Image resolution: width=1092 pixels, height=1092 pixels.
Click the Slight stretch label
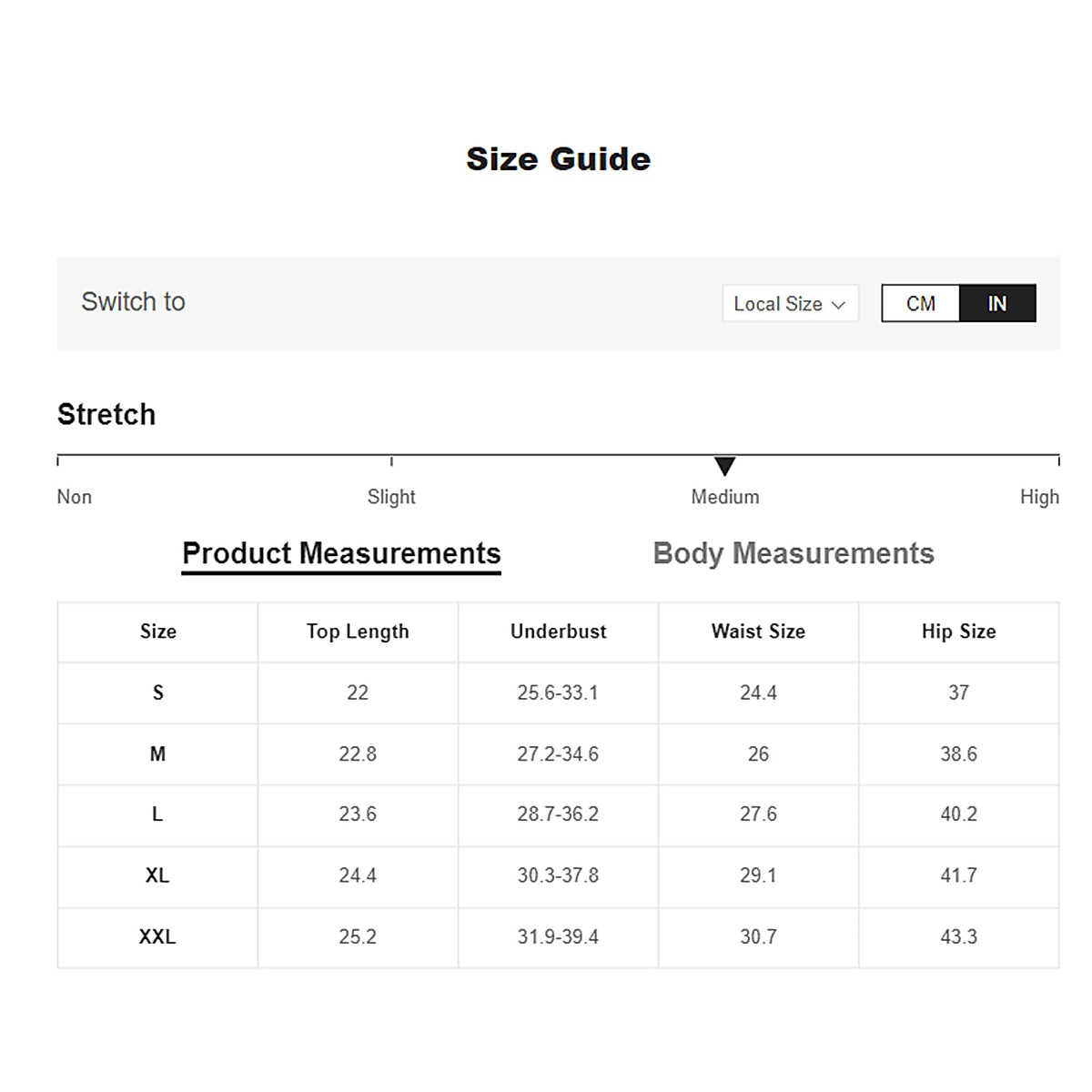(x=391, y=497)
